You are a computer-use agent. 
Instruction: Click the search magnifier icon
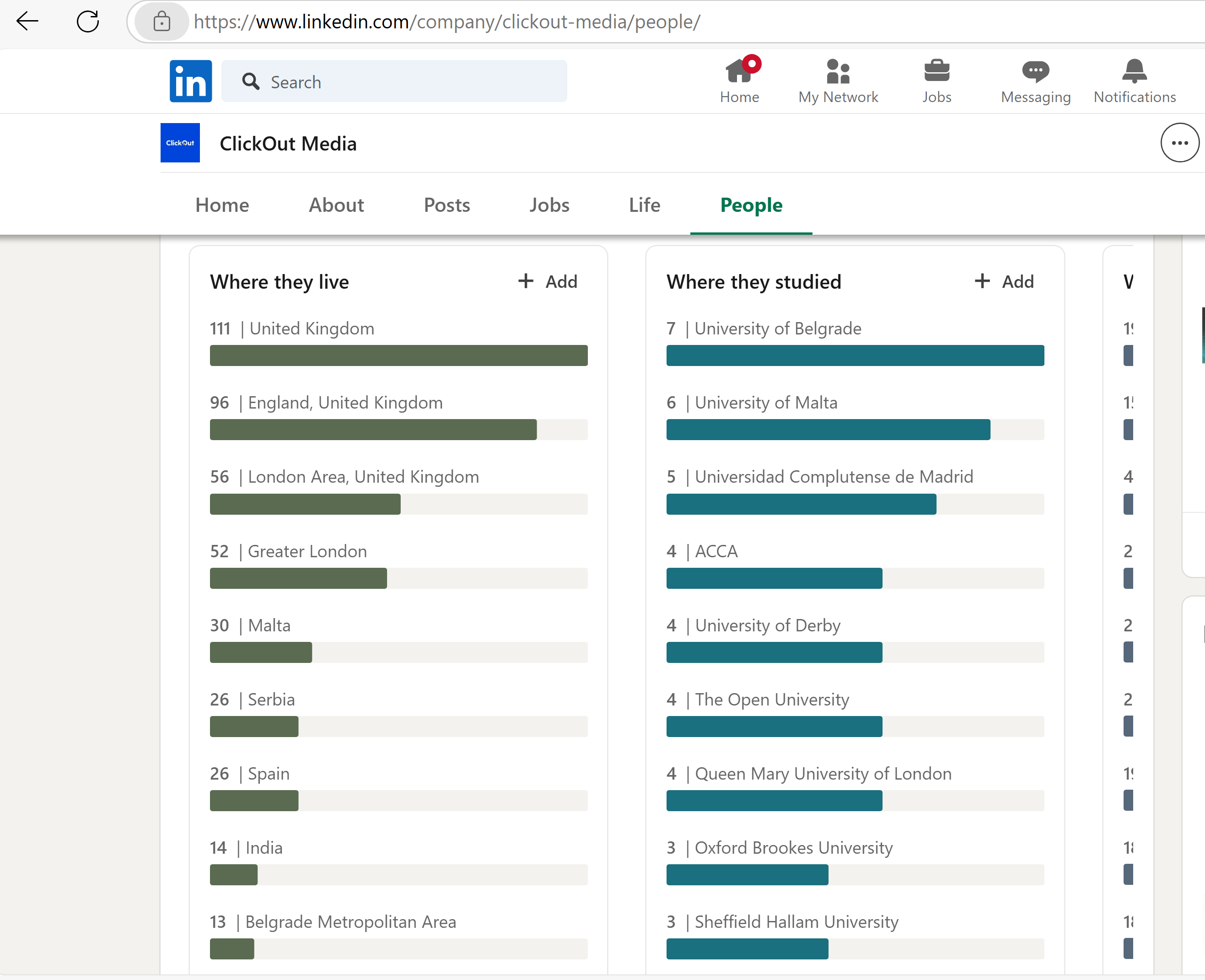pyautogui.click(x=251, y=82)
